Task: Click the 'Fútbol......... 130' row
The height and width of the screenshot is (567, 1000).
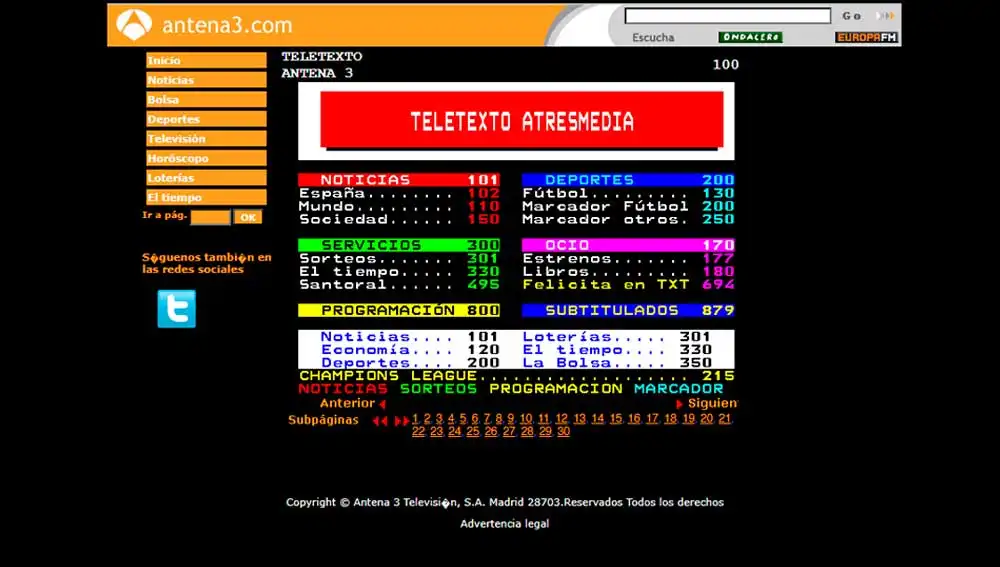Action: [x=628, y=193]
